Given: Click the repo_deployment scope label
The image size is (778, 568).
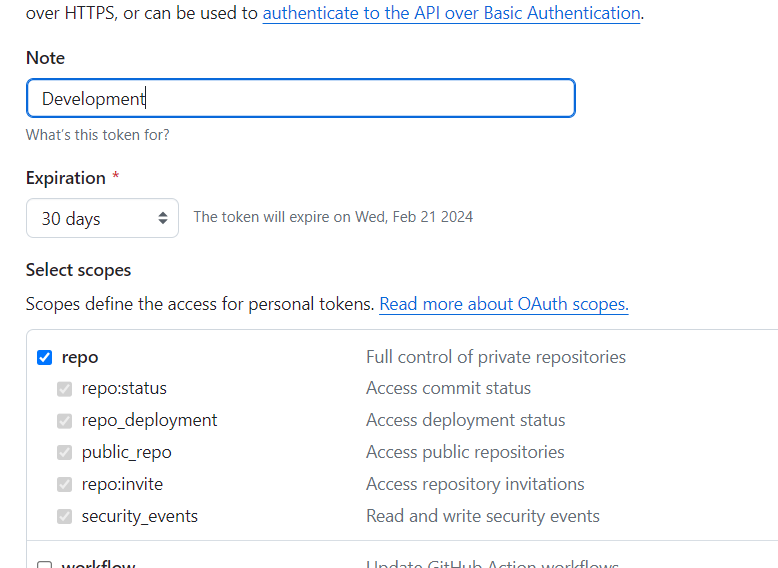Looking at the screenshot, I should pyautogui.click(x=149, y=420).
